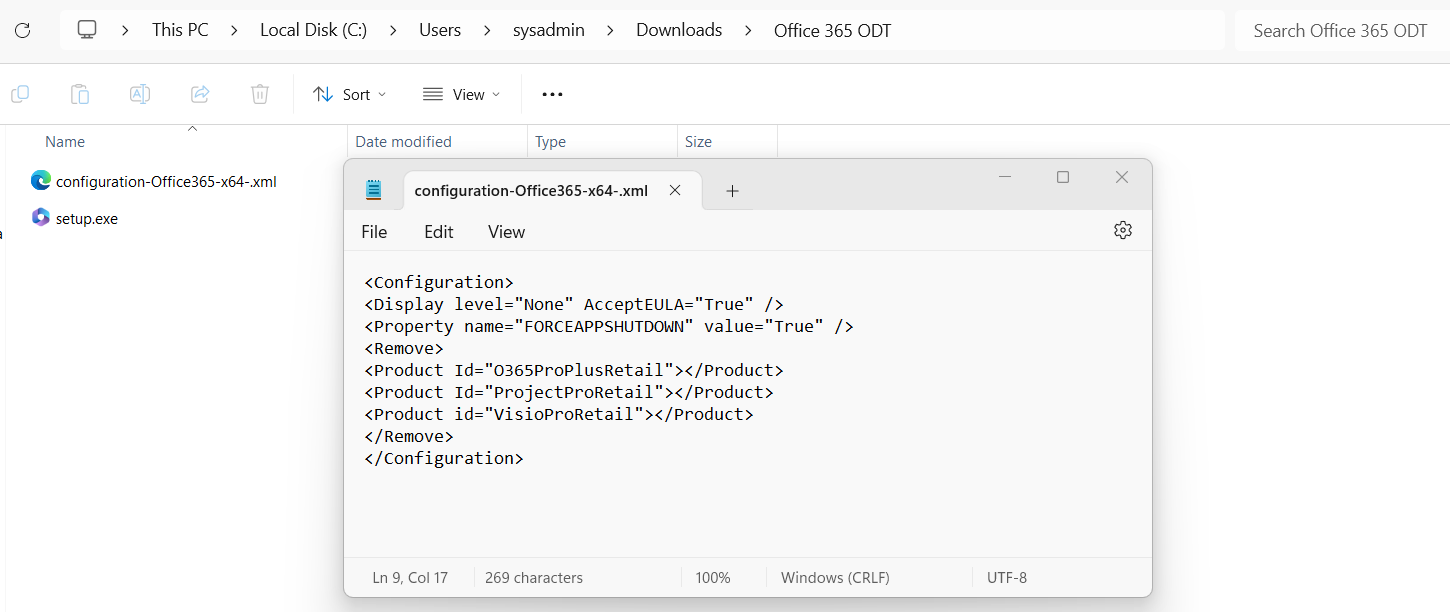Screen dimensions: 1450x612
Task: Open the Edit menu in Notepad
Action: [438, 231]
